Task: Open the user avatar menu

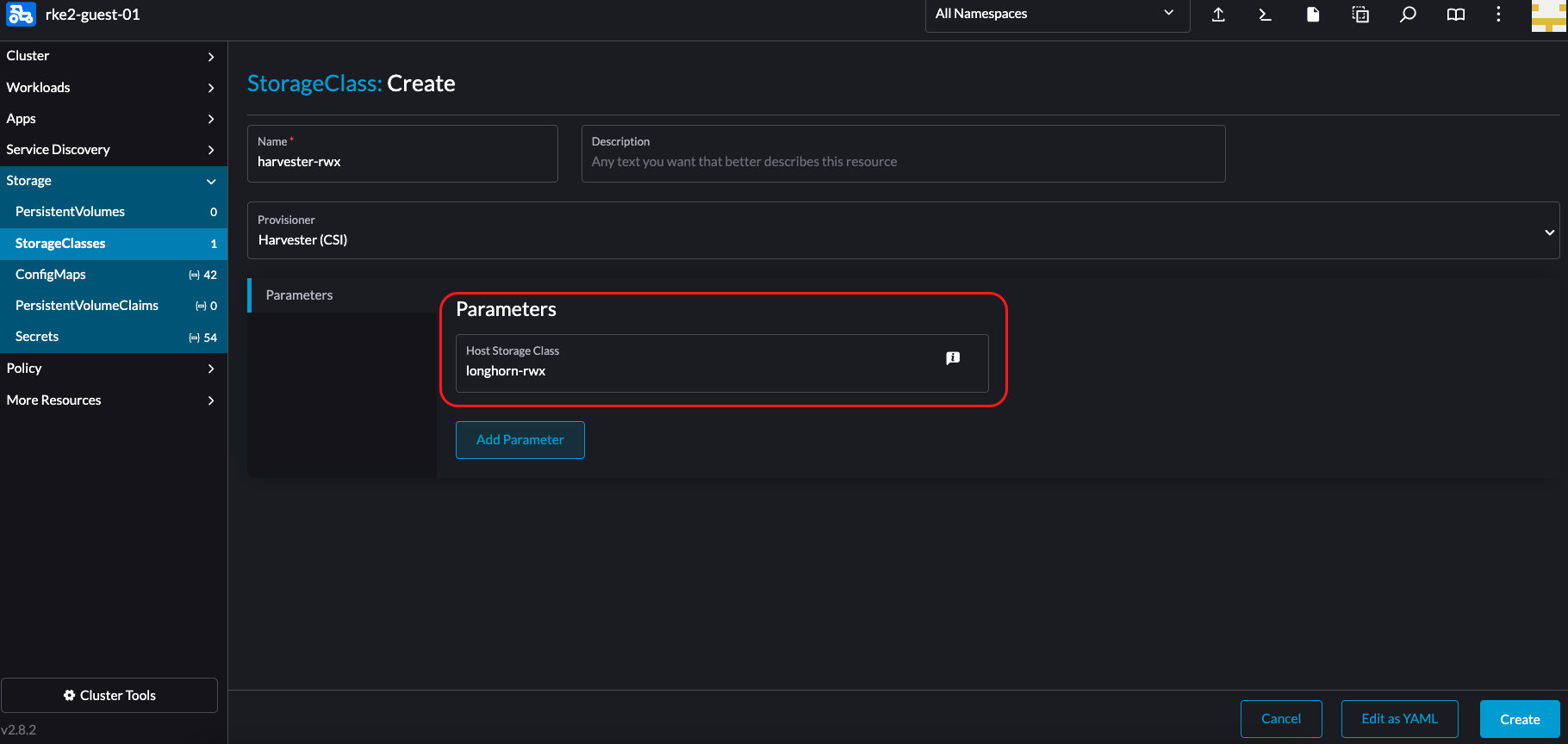Action: (1548, 15)
